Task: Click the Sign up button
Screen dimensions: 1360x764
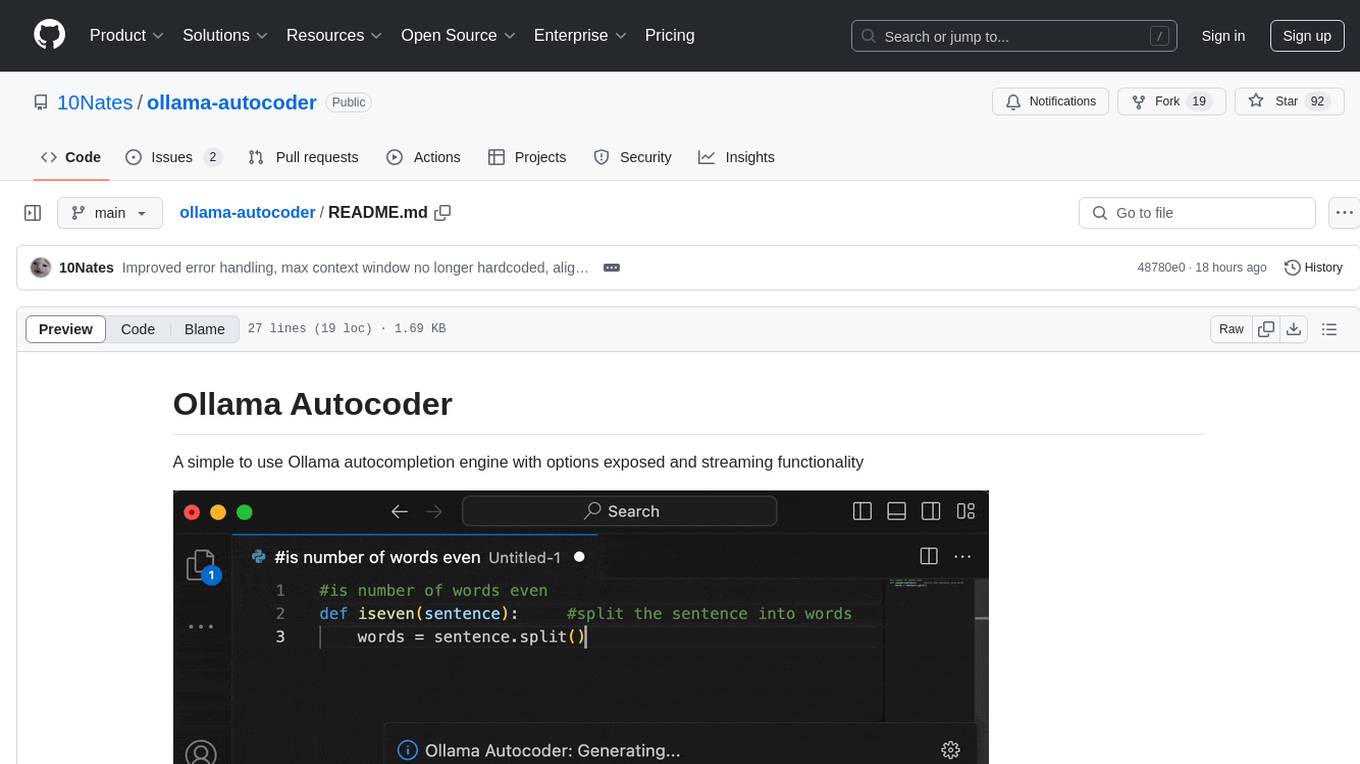Action: tap(1307, 36)
